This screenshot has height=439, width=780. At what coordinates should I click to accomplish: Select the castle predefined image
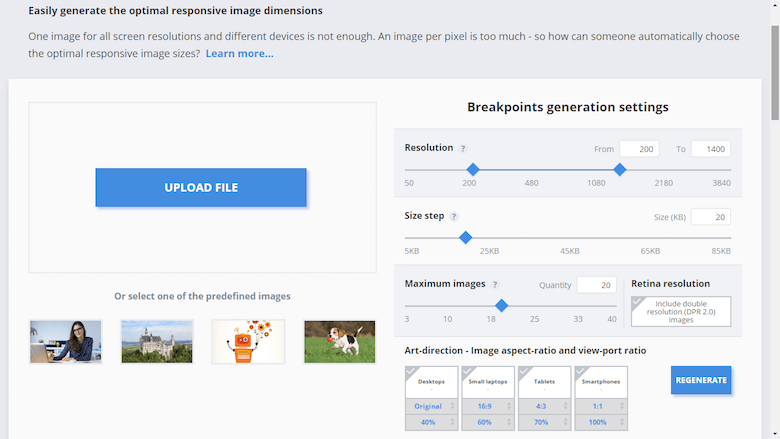pos(157,341)
